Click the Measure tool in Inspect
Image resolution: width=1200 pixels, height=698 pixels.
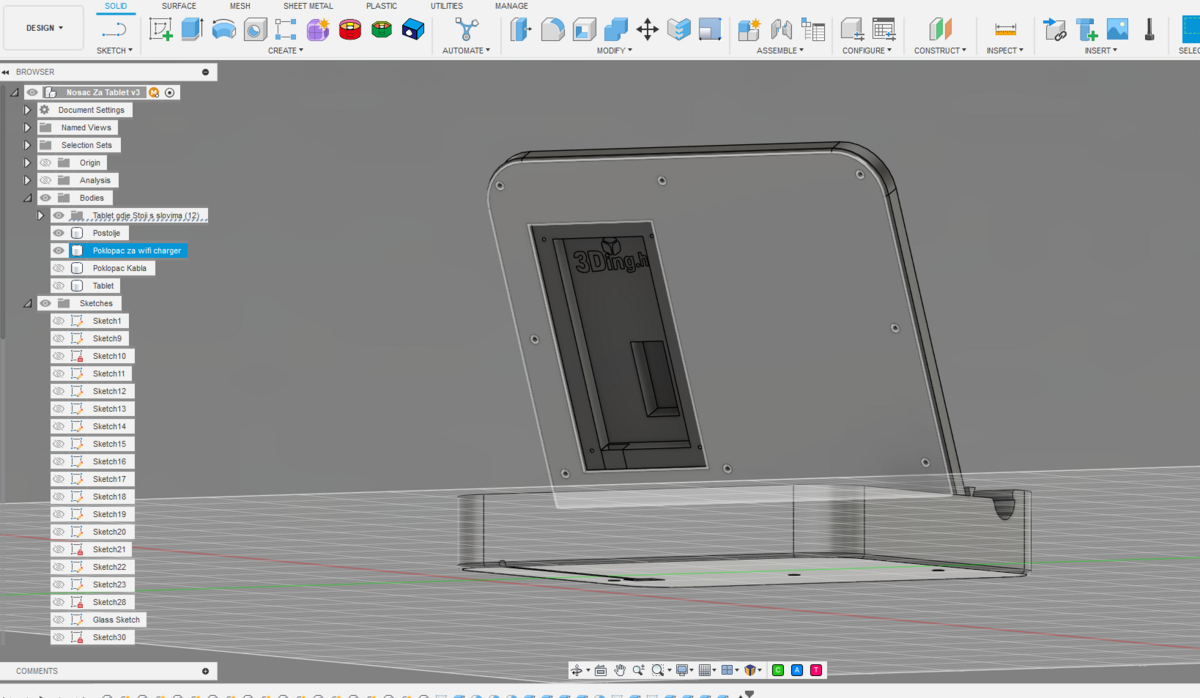tap(1004, 29)
